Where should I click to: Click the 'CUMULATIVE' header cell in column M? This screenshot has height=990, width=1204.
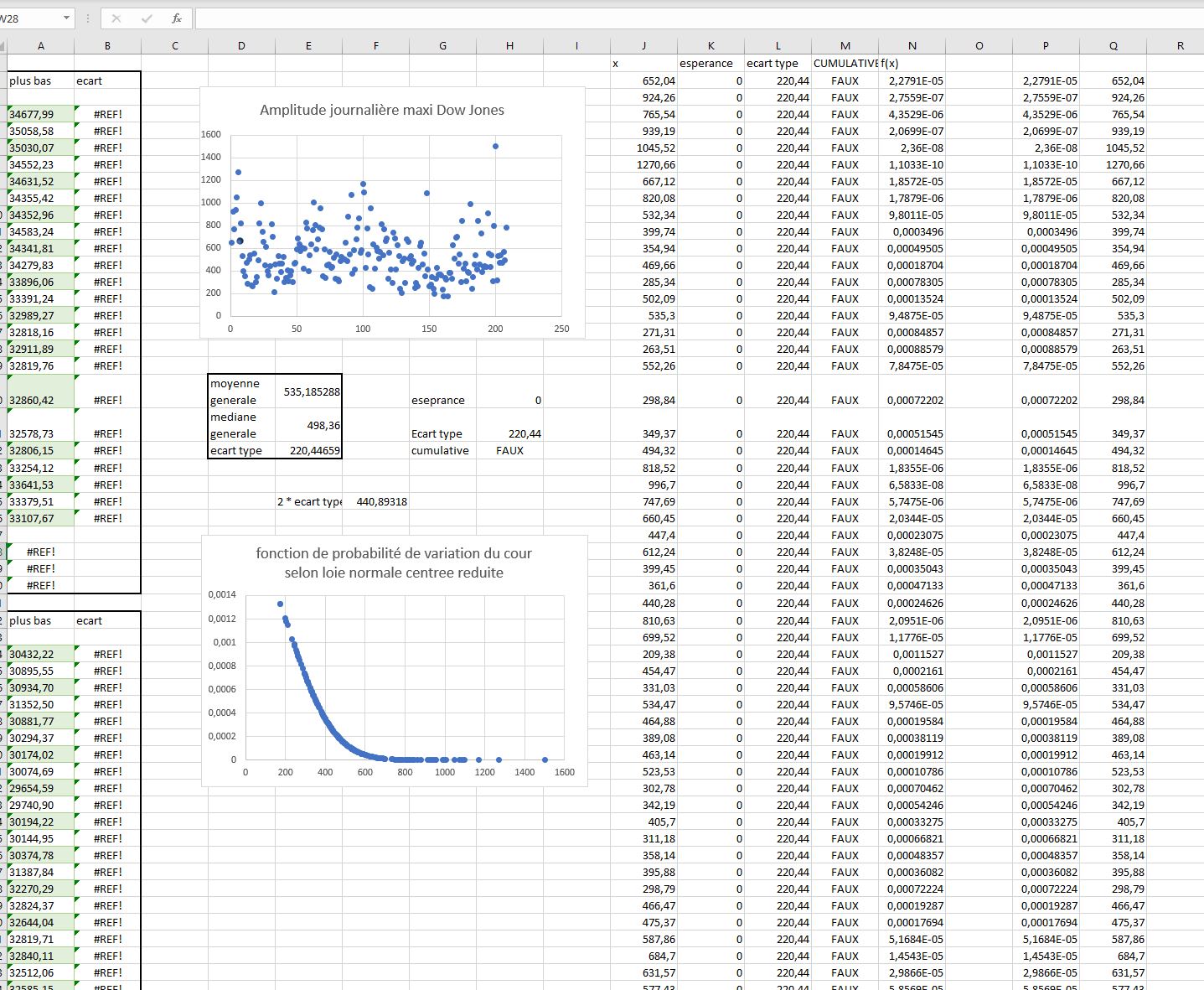pyautogui.click(x=845, y=64)
